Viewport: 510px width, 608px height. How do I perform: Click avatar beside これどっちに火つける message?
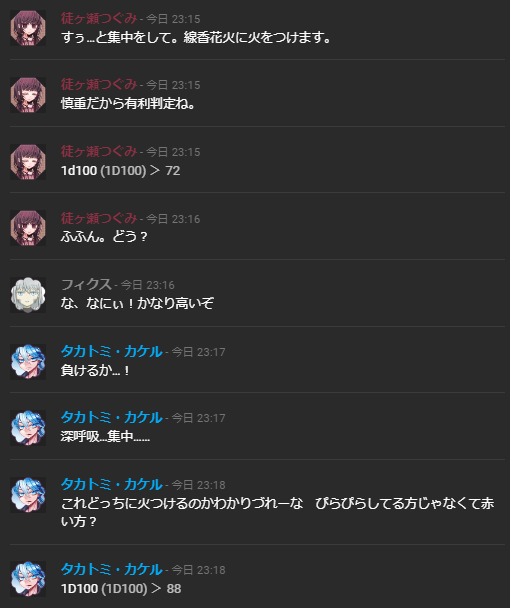[28, 495]
